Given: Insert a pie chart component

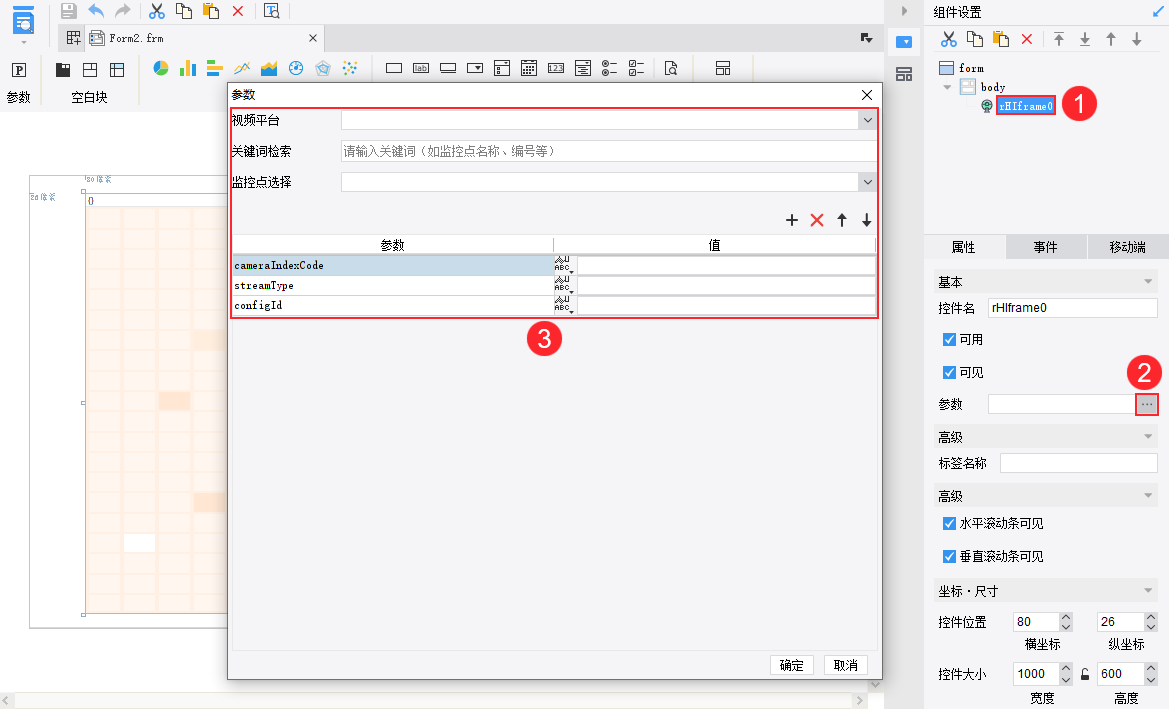Looking at the screenshot, I should [x=161, y=69].
